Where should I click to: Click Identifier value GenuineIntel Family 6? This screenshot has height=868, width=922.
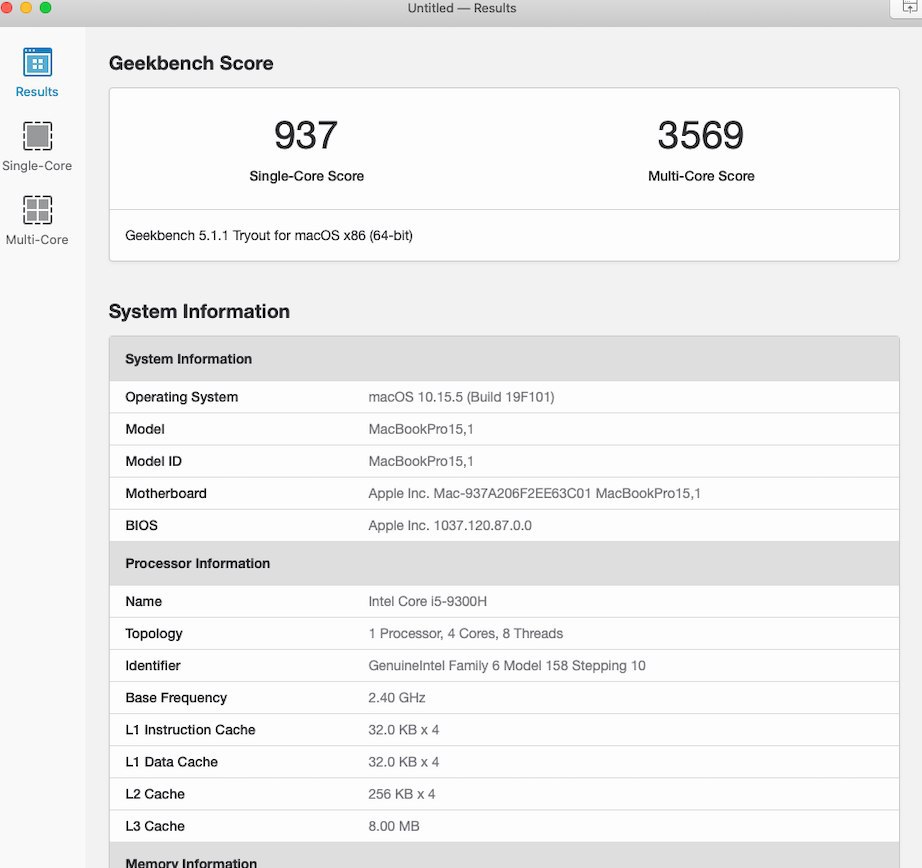507,666
